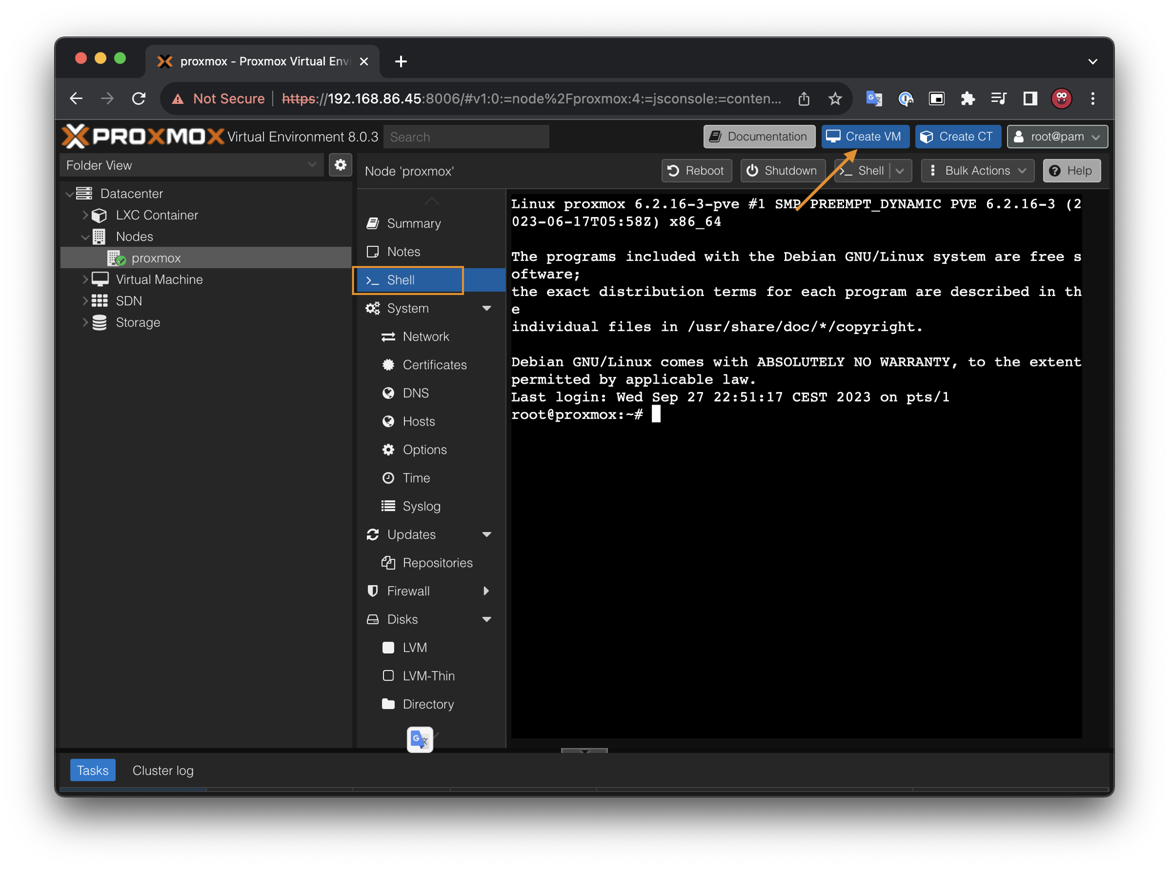Click the Google Translate floating icon
This screenshot has width=1169, height=869.
coord(420,739)
